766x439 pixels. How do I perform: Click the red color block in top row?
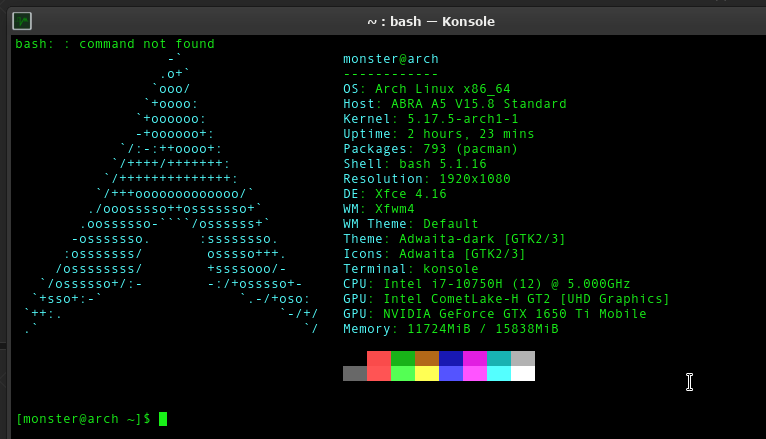379,358
